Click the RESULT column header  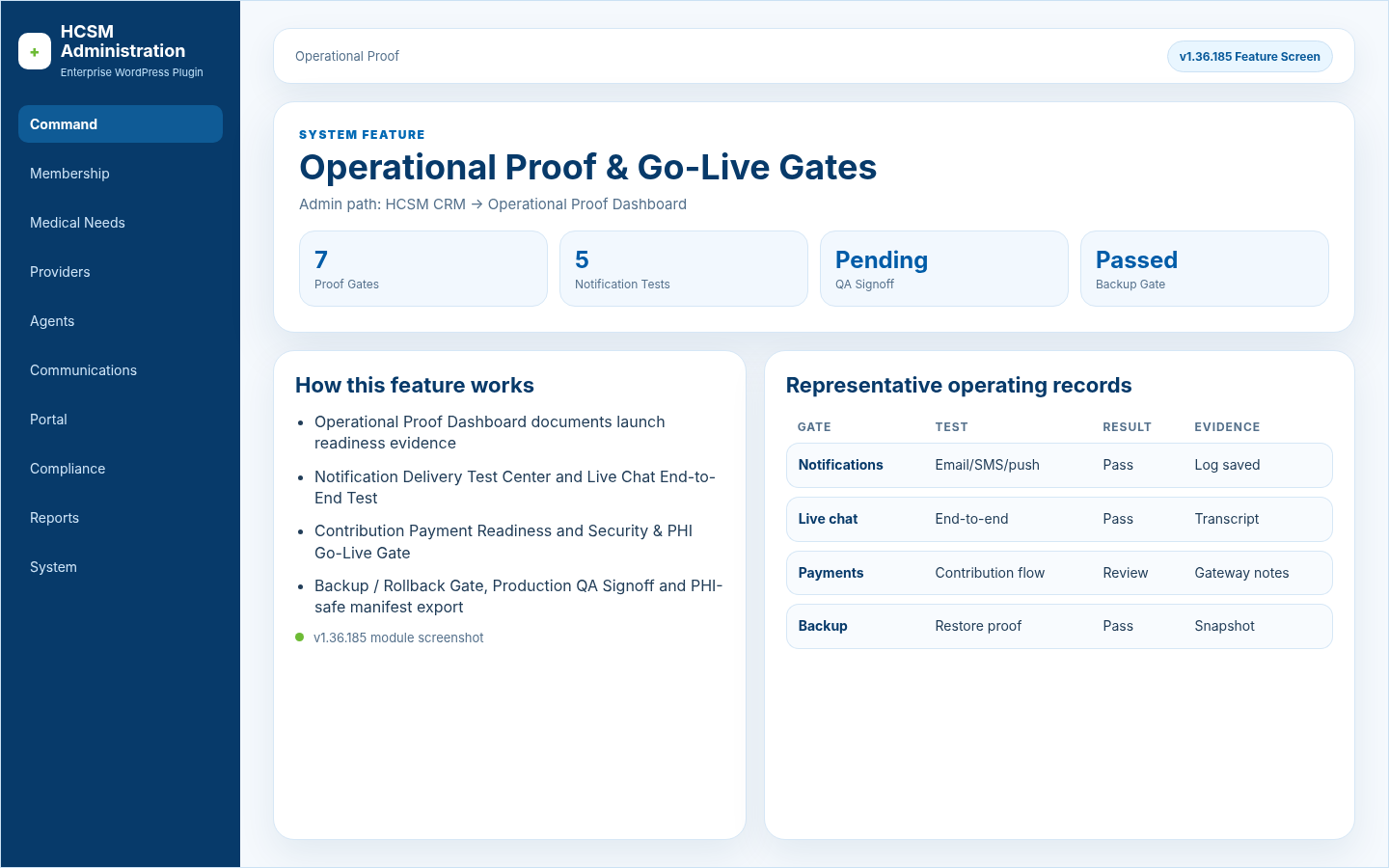(x=1127, y=427)
